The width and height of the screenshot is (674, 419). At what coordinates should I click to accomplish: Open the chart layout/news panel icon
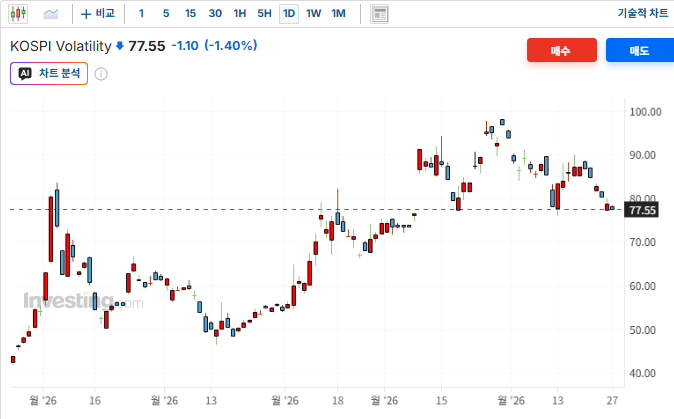point(380,14)
